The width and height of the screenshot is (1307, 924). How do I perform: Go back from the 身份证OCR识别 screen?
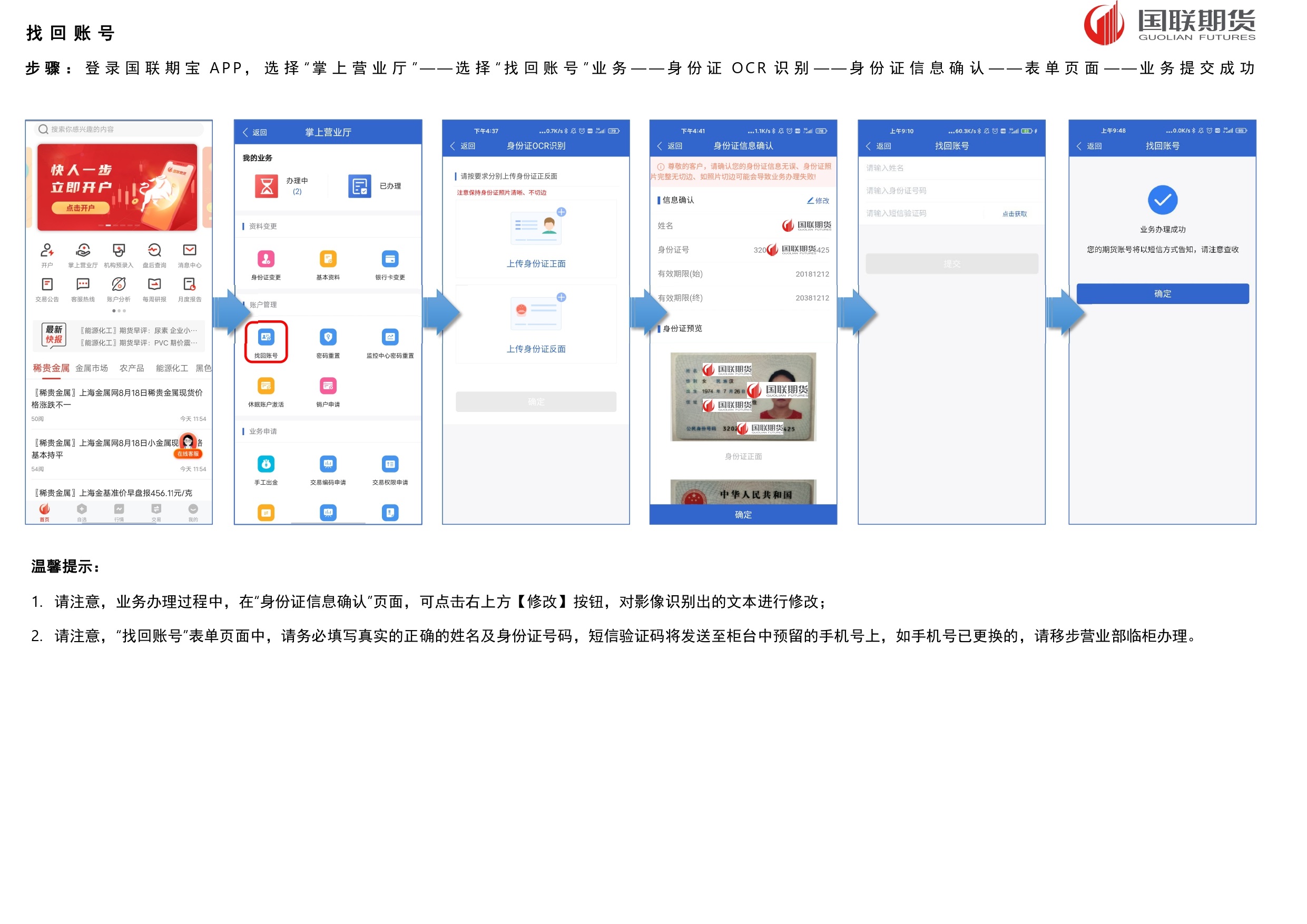tap(462, 146)
